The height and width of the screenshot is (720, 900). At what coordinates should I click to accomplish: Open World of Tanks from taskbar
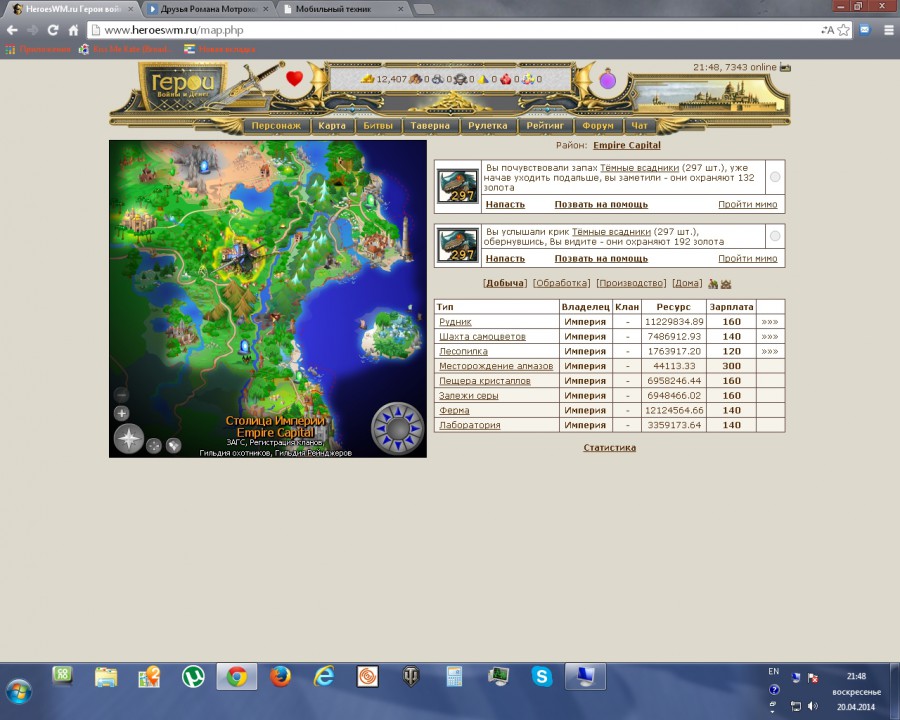tap(411, 677)
